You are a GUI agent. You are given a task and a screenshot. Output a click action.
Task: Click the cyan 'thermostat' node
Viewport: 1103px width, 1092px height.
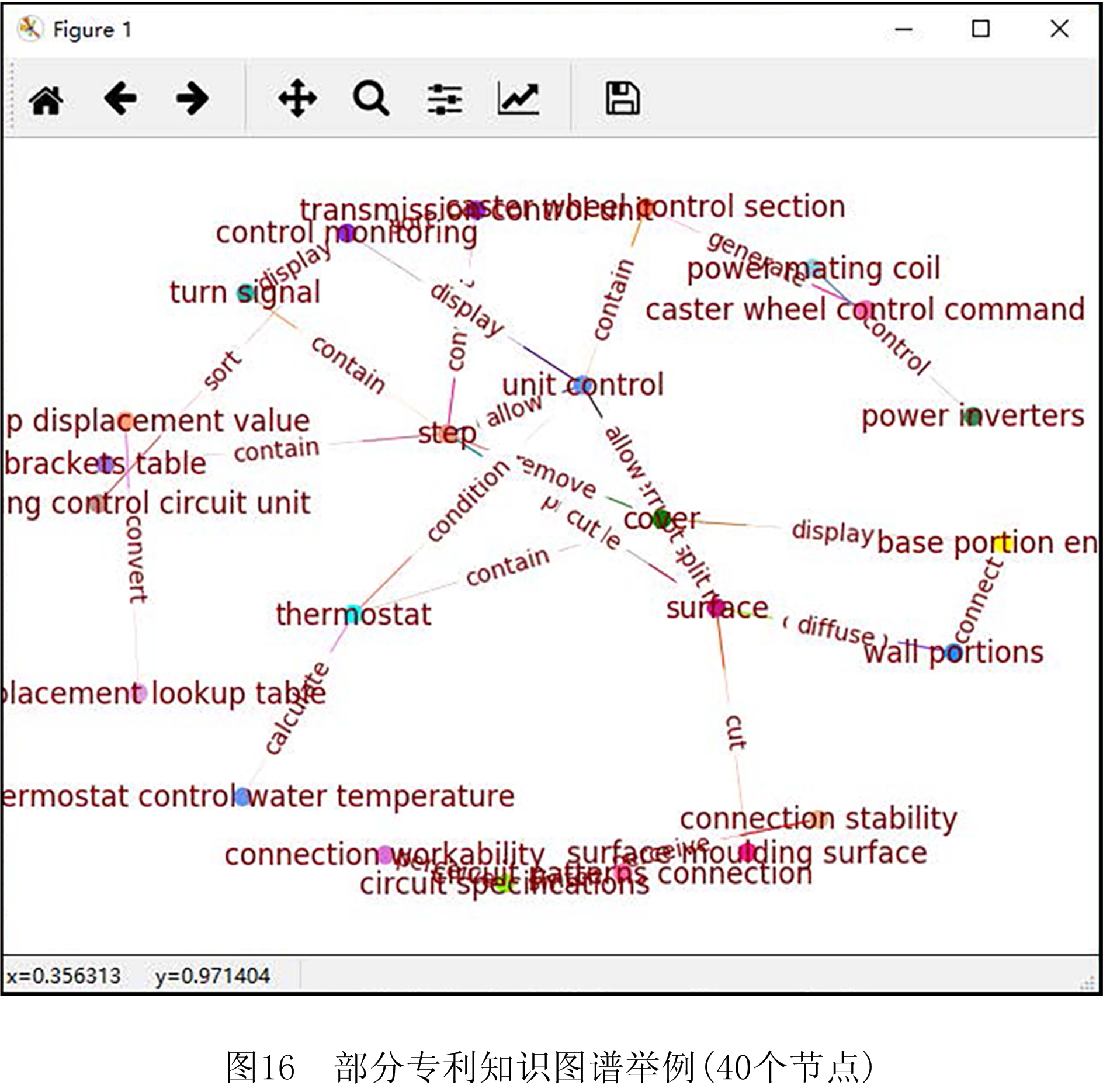[x=353, y=613]
